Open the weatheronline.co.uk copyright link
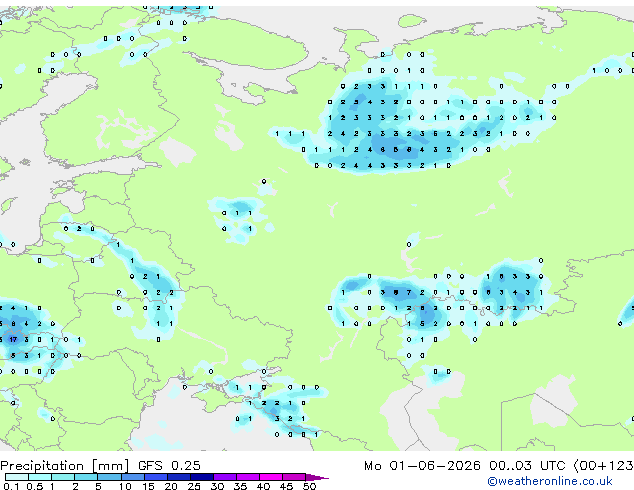Viewport: 634px width, 490px height. [x=550, y=481]
